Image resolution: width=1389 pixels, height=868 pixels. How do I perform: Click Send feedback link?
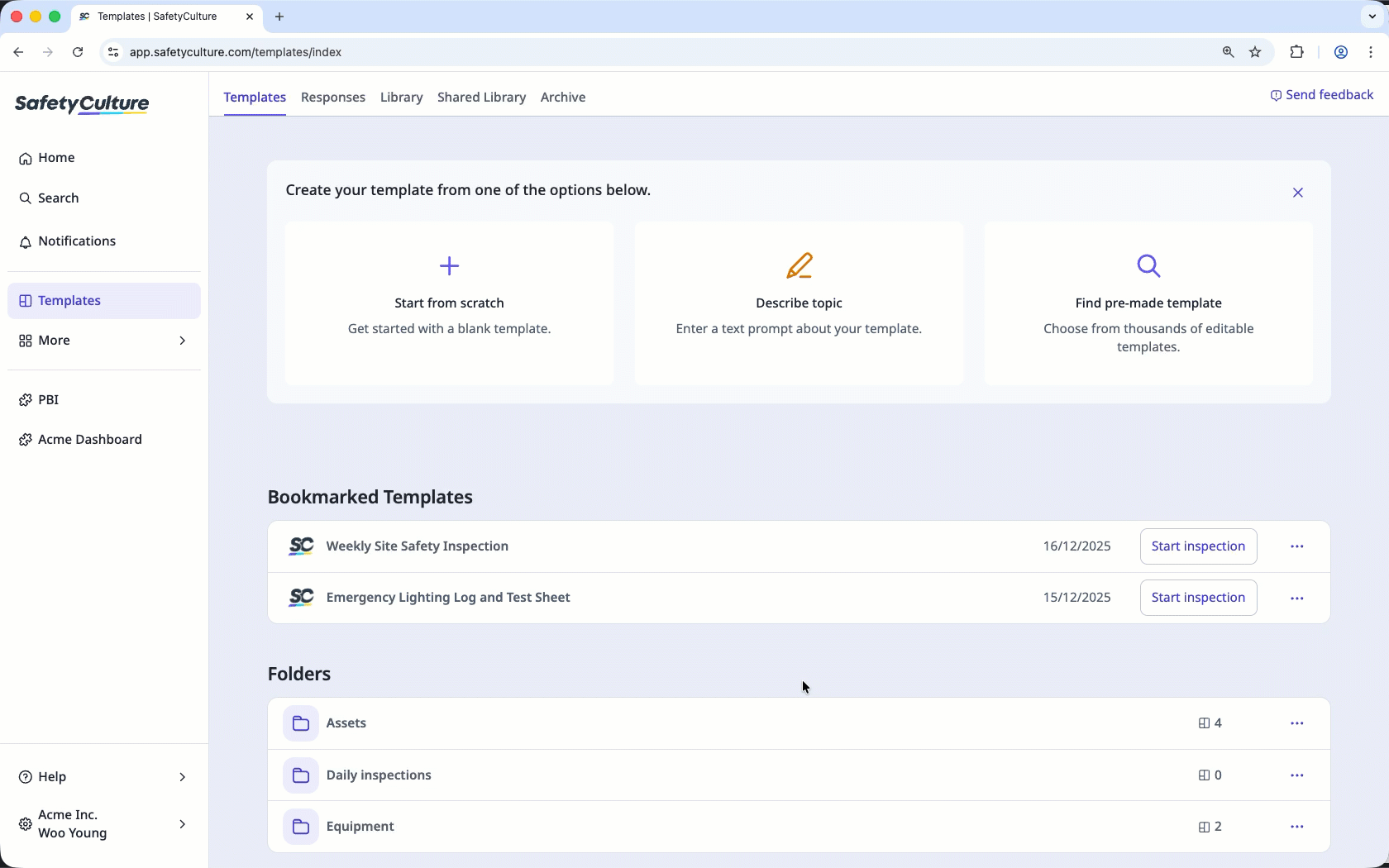click(1322, 95)
